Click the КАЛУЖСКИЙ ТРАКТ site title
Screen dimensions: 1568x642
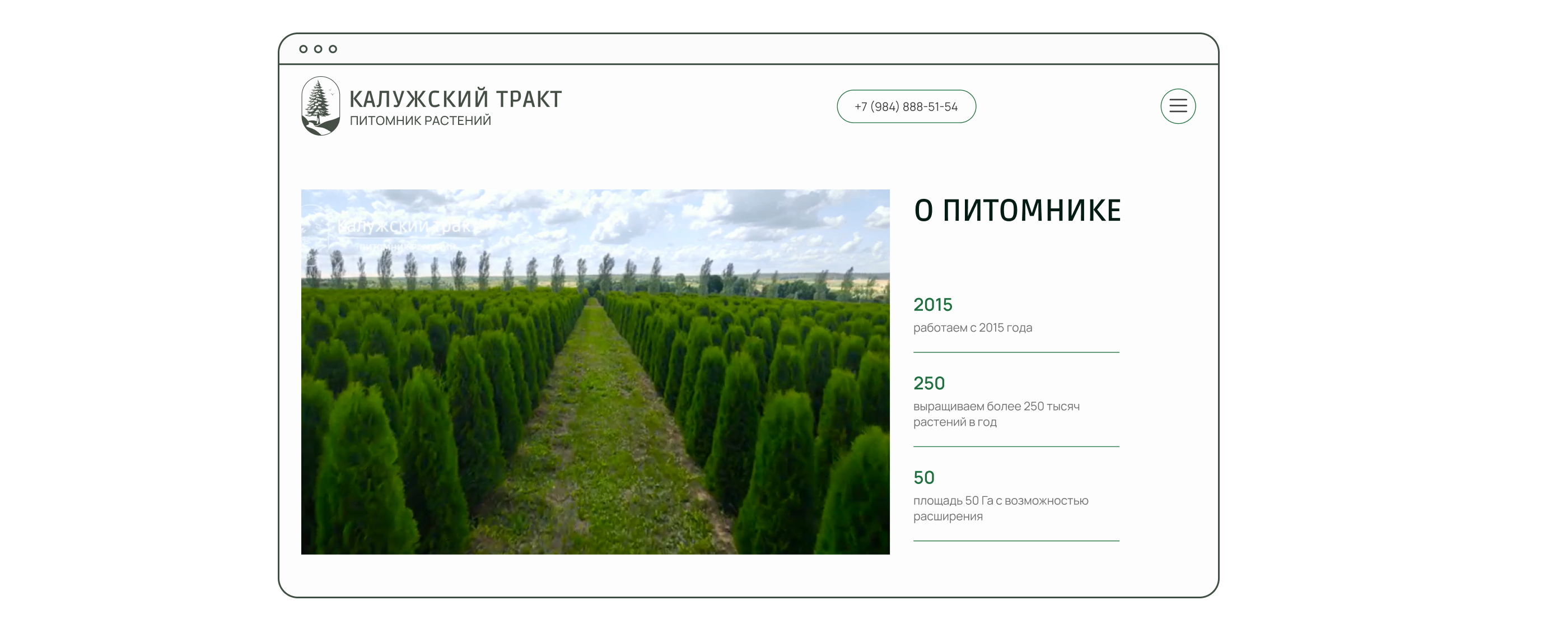click(455, 99)
